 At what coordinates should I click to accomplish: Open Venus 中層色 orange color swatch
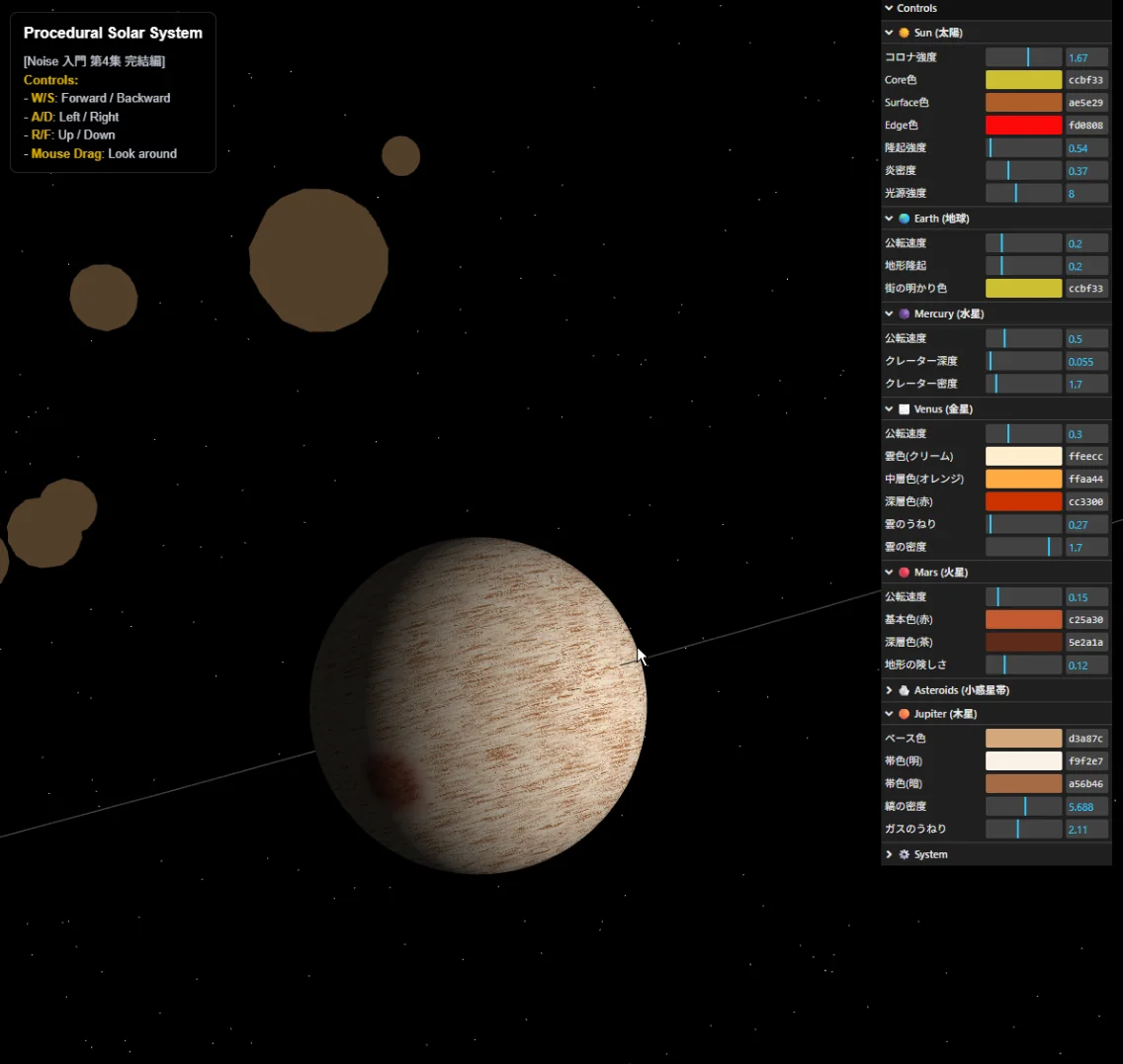click(x=1023, y=479)
